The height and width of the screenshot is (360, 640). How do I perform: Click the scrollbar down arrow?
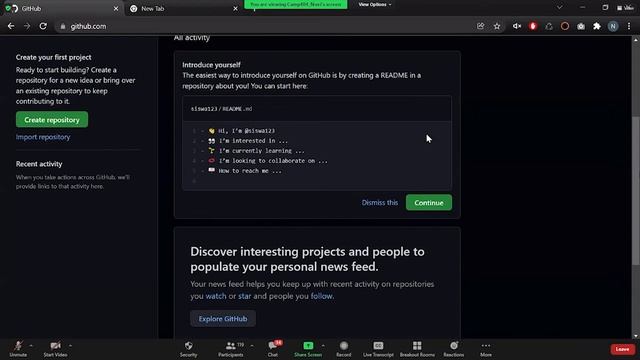[636, 336]
